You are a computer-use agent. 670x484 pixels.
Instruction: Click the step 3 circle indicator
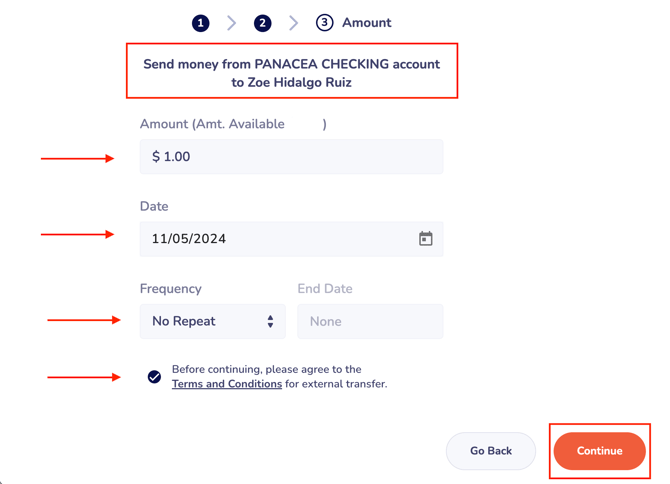(324, 23)
